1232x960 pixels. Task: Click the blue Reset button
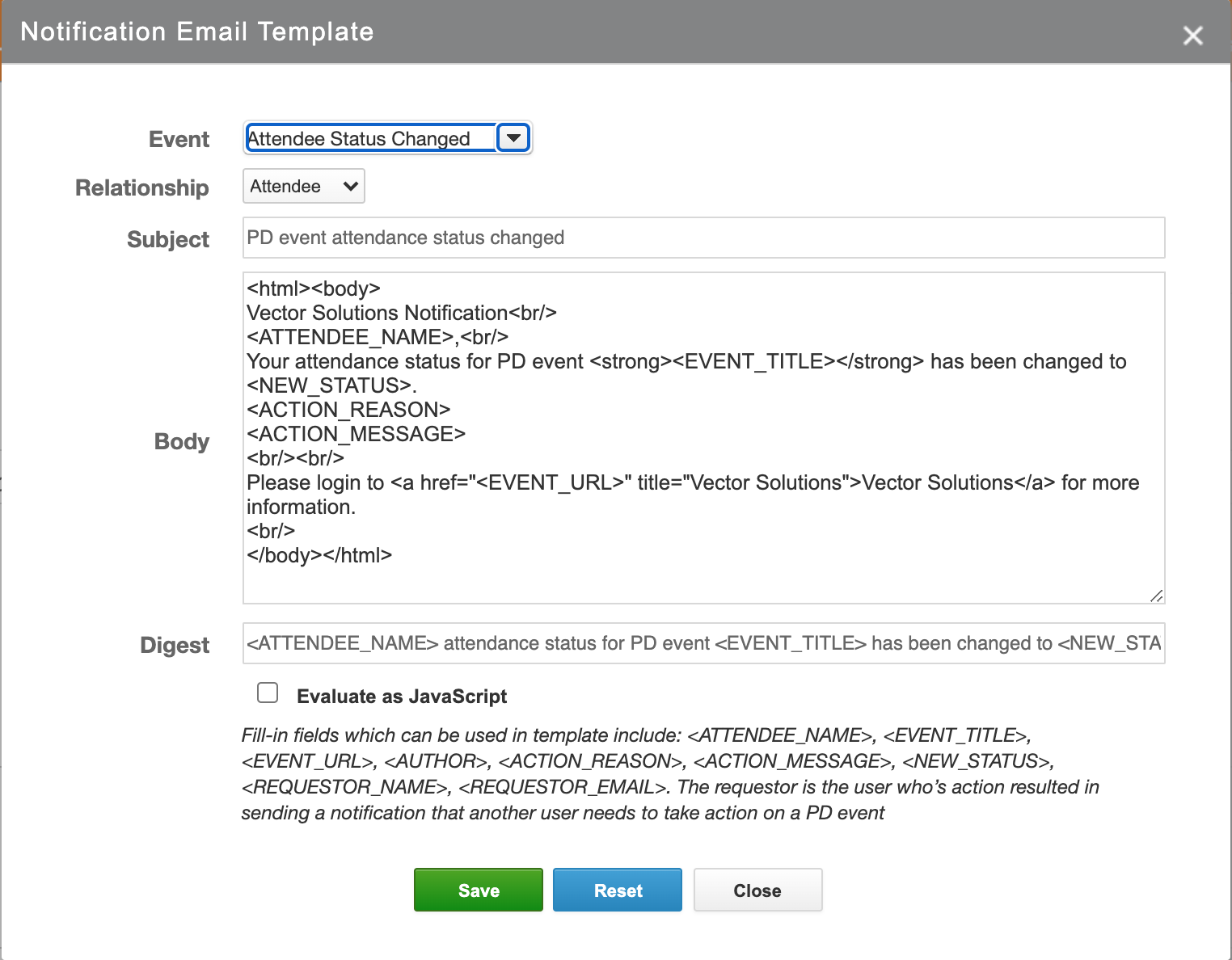pos(618,890)
